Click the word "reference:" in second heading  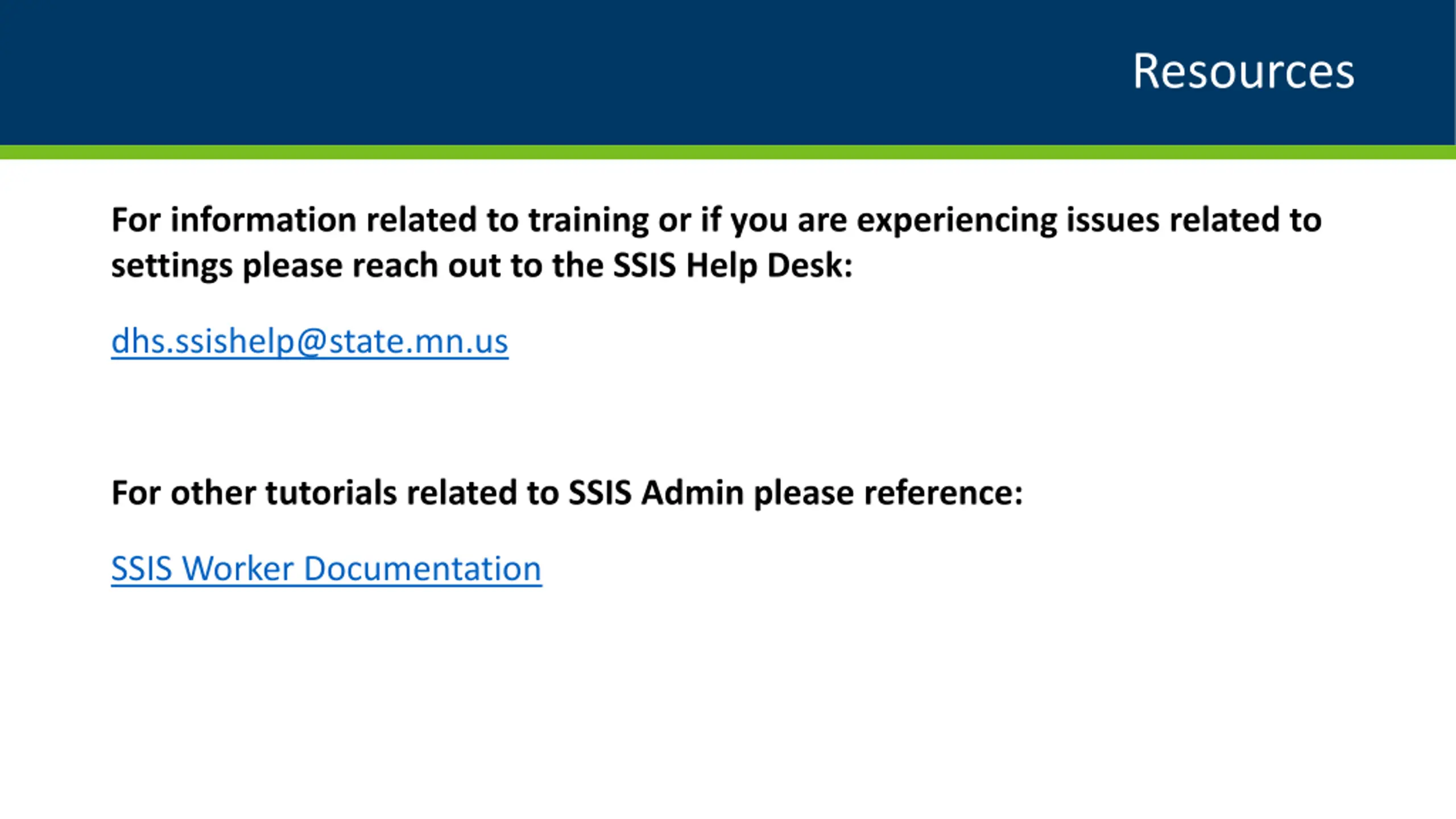click(944, 493)
